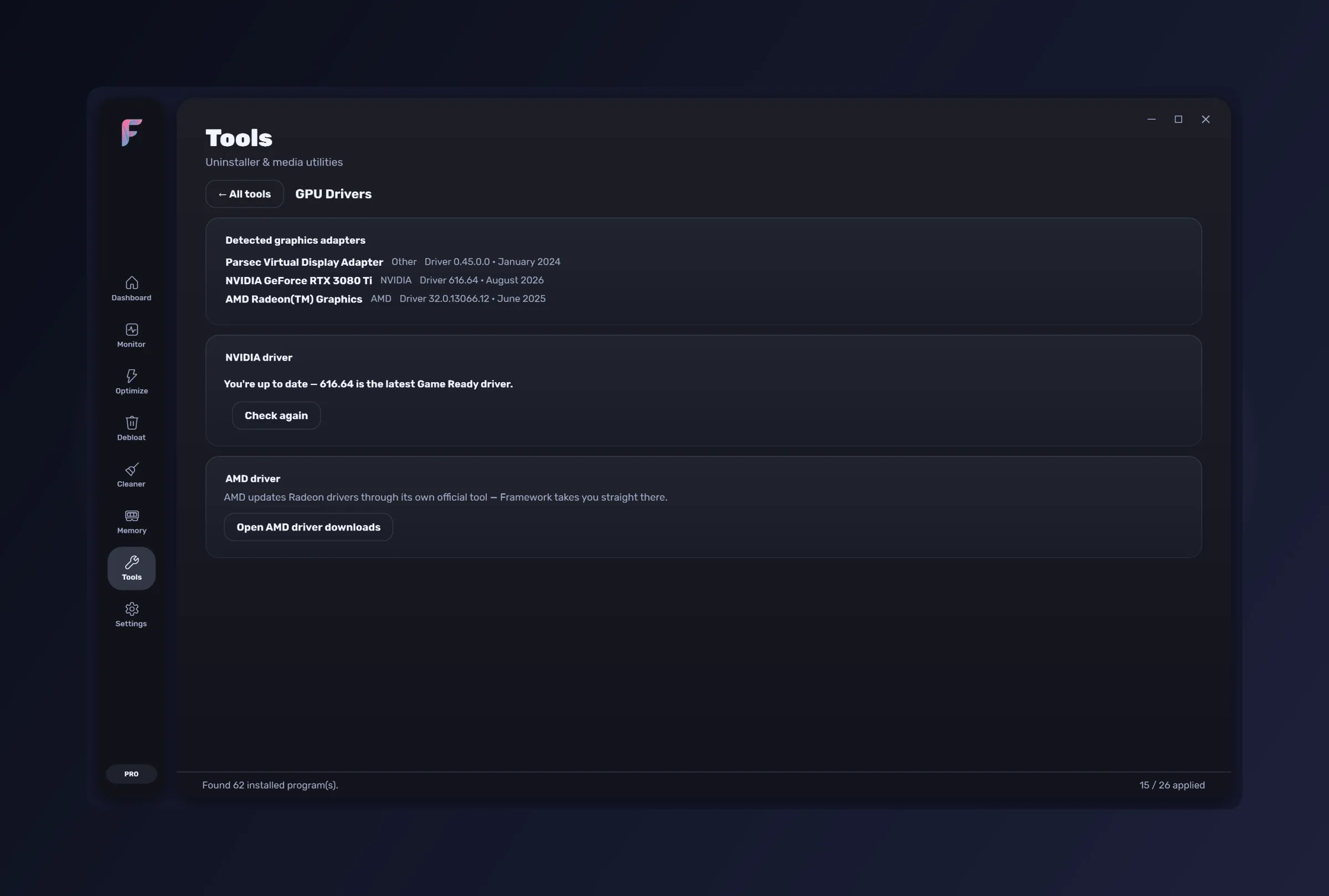Click the GPU Drivers heading
The height and width of the screenshot is (896, 1329).
[x=333, y=194]
